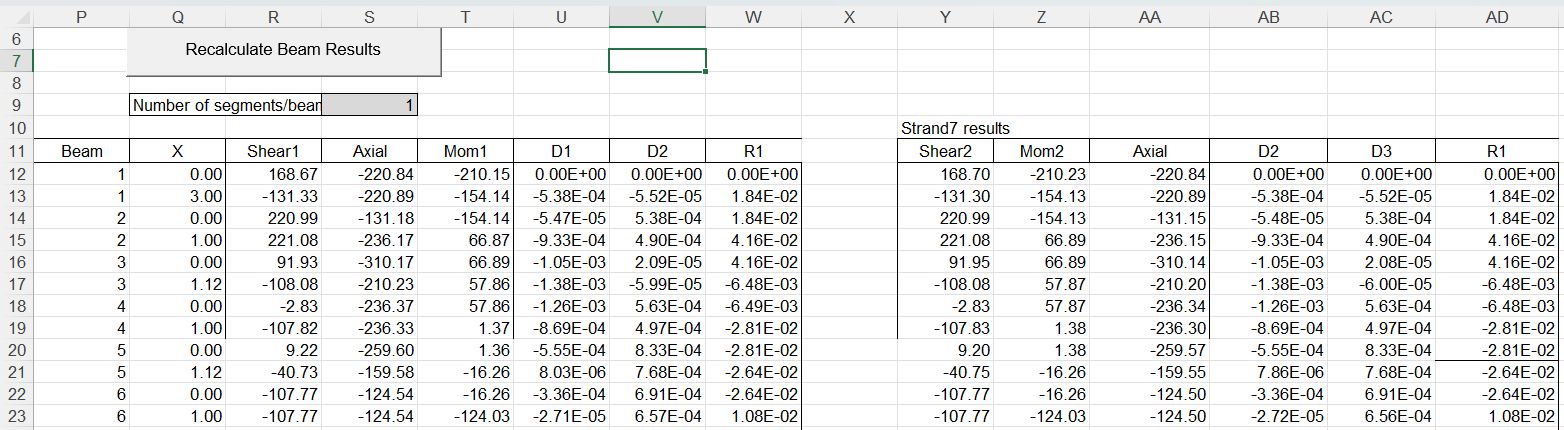This screenshot has width=1564, height=430.
Task: Select the cell showing 7.86E-06
Action: (x=1268, y=371)
